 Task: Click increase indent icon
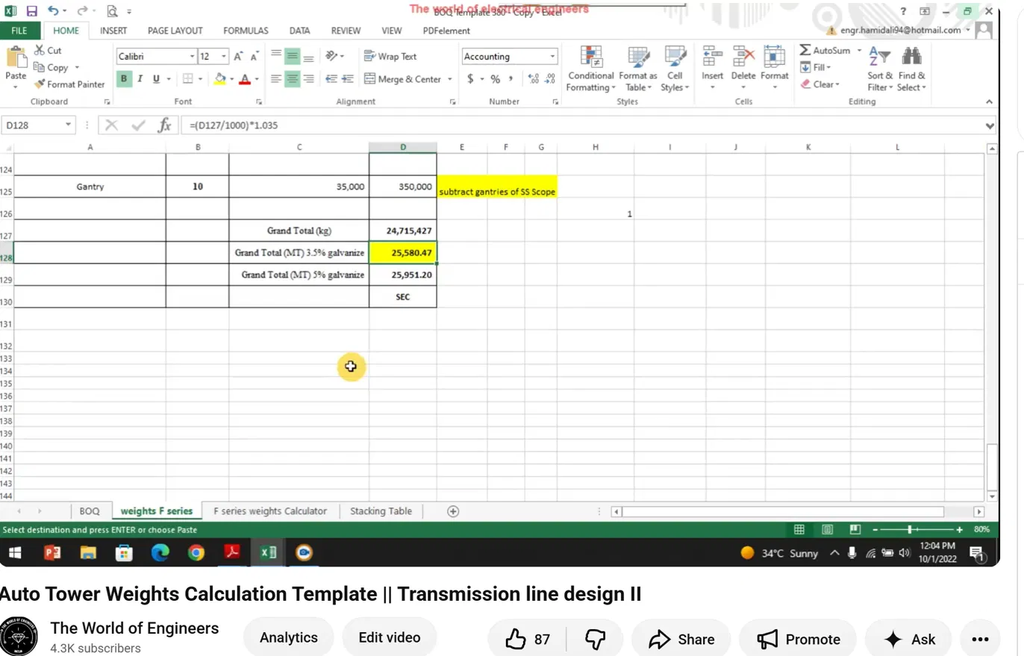[347, 79]
